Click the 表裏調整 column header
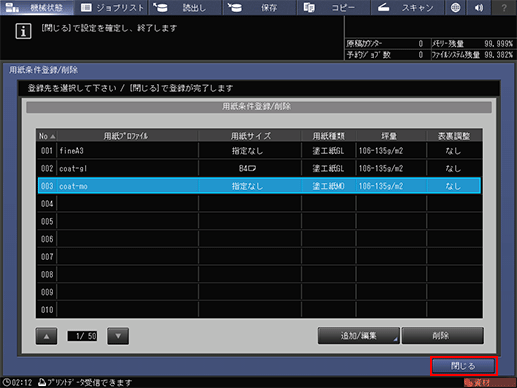Image resolution: width=517 pixels, height=388 pixels. pos(454,136)
